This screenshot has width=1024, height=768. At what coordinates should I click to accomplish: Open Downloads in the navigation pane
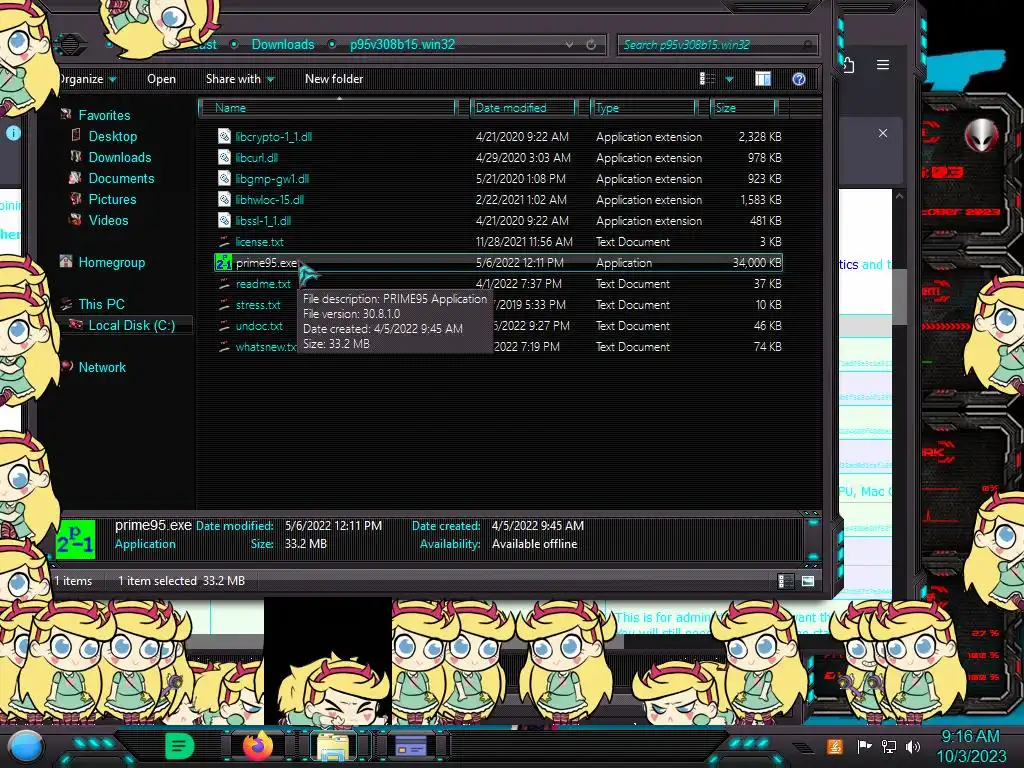point(120,157)
